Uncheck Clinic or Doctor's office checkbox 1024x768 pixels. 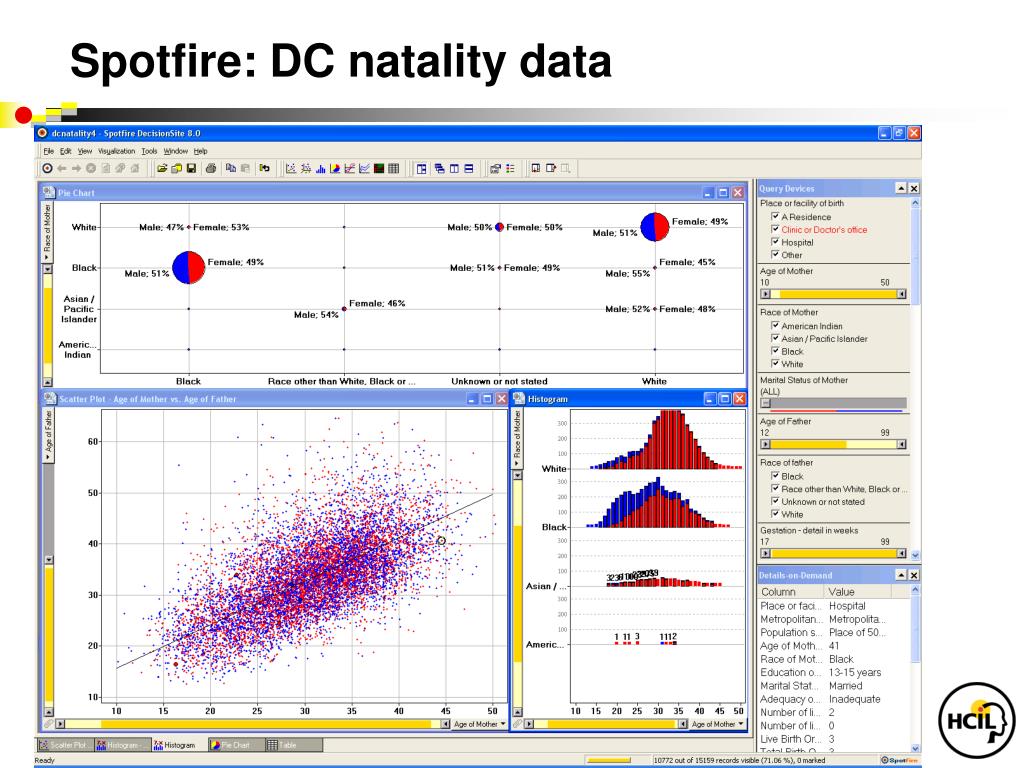(x=775, y=229)
